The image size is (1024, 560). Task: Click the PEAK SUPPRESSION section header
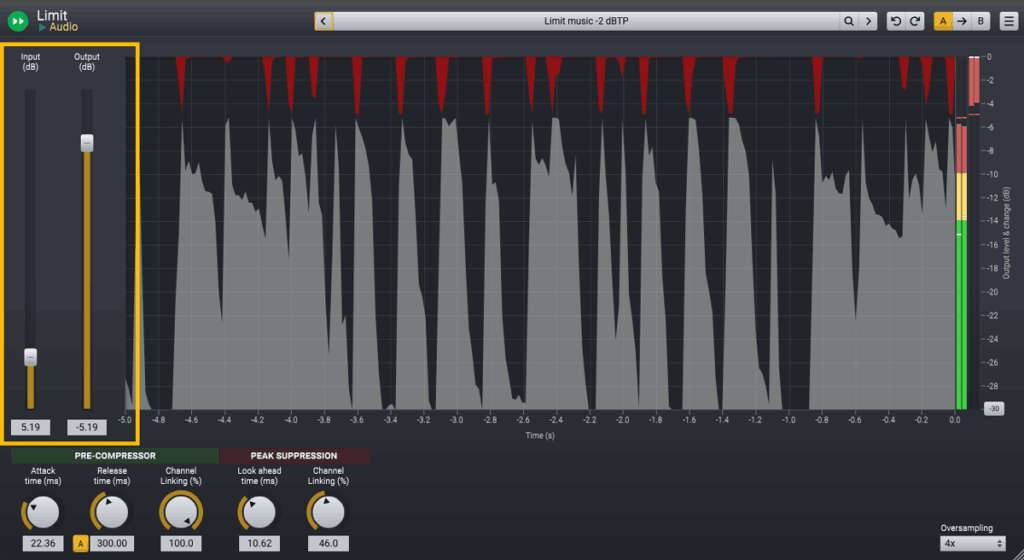click(294, 456)
